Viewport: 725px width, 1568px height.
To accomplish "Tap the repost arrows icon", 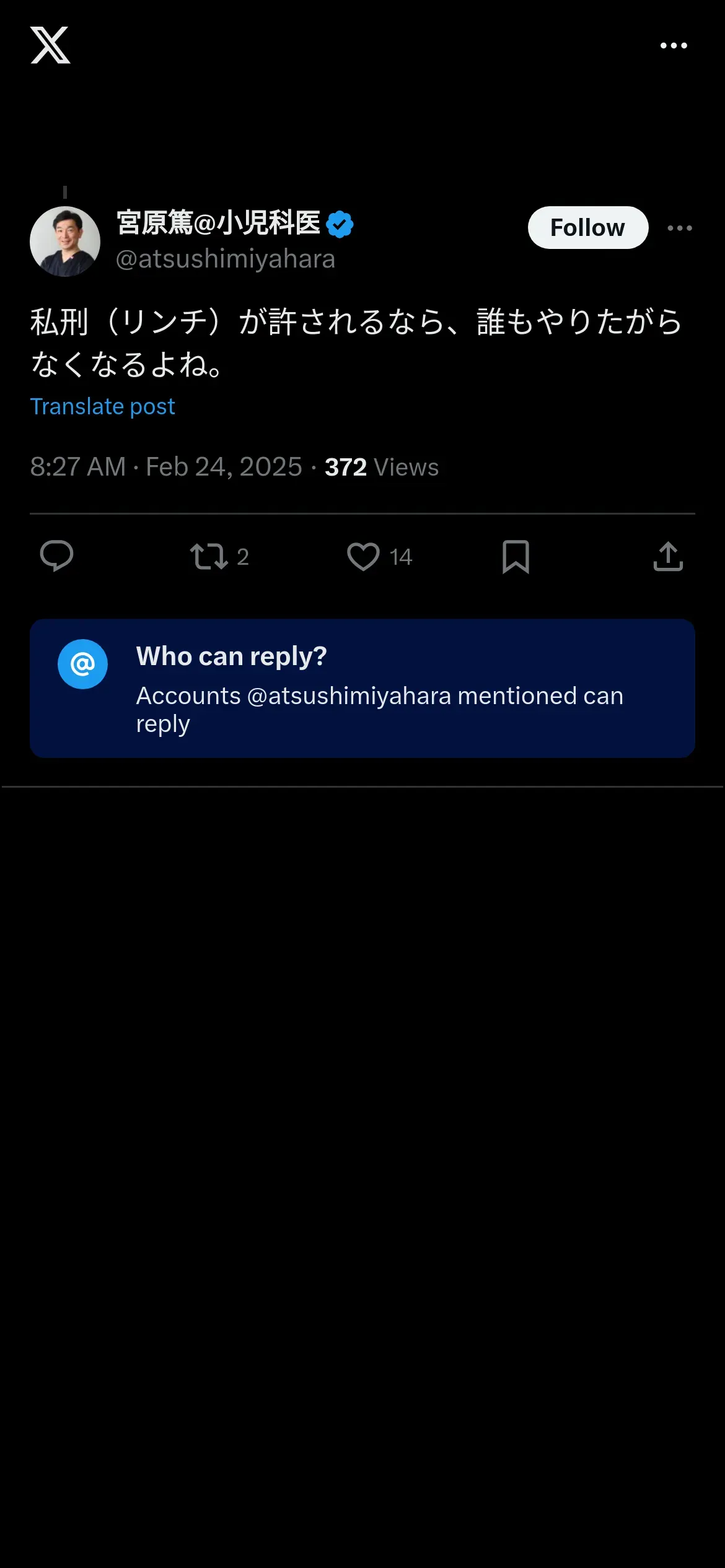I will point(209,556).
